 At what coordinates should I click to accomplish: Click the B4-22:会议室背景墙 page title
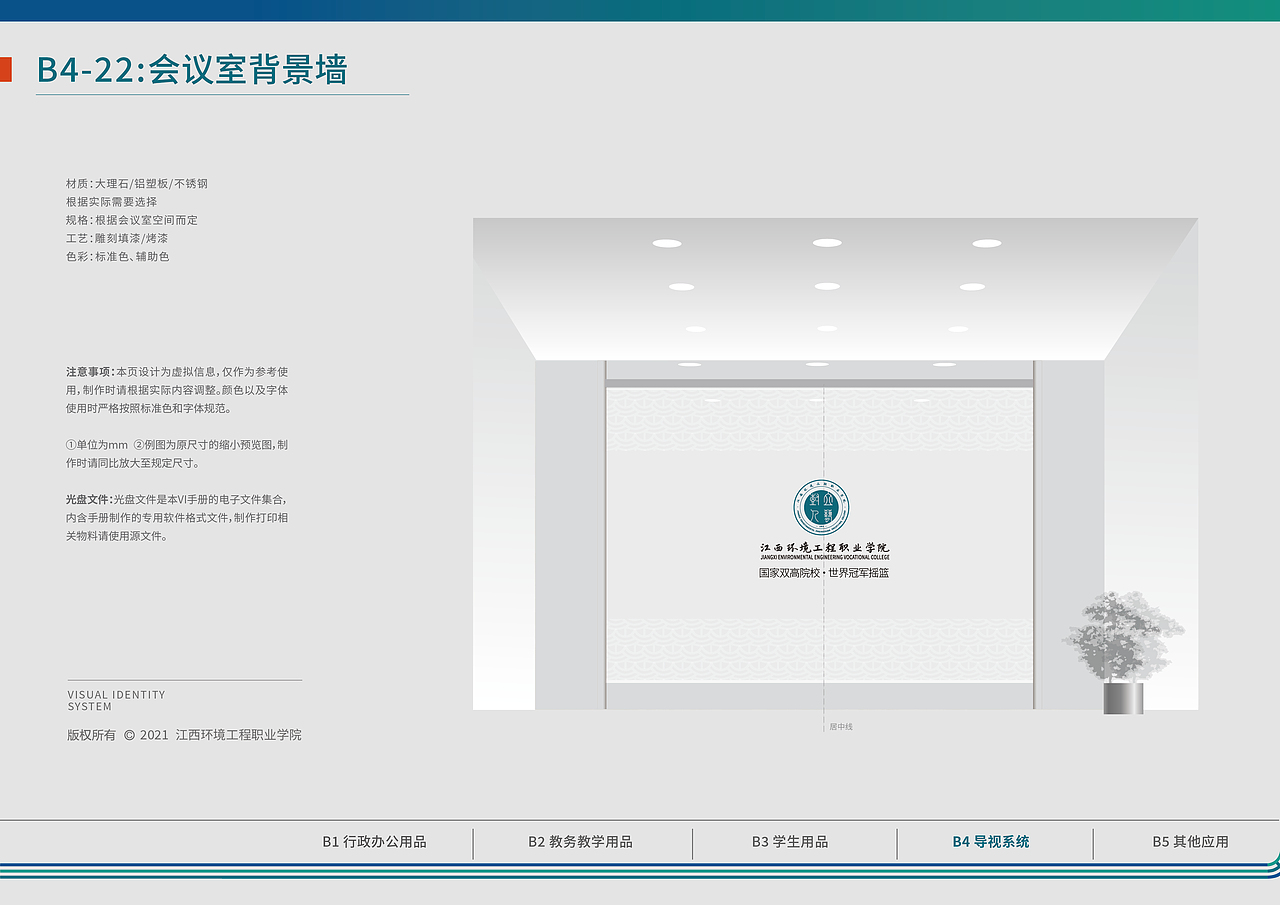[192, 70]
